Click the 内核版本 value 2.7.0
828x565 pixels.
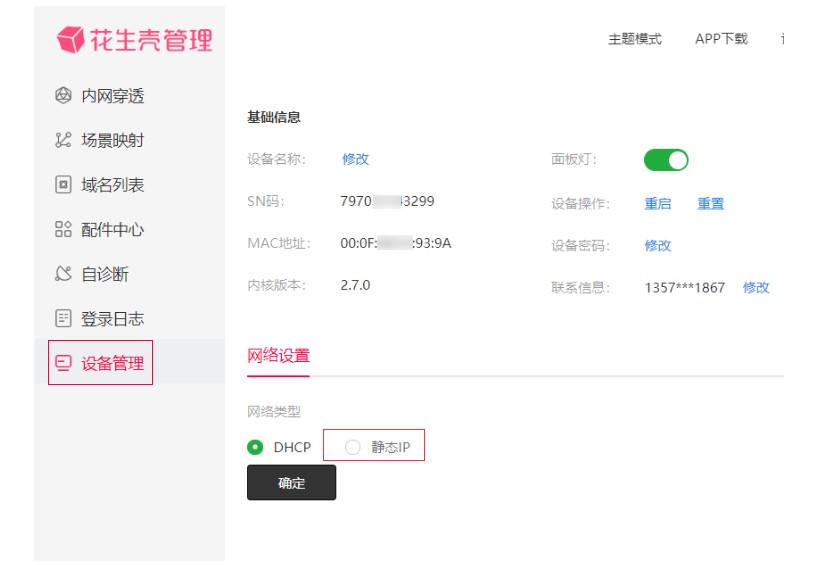click(x=355, y=285)
